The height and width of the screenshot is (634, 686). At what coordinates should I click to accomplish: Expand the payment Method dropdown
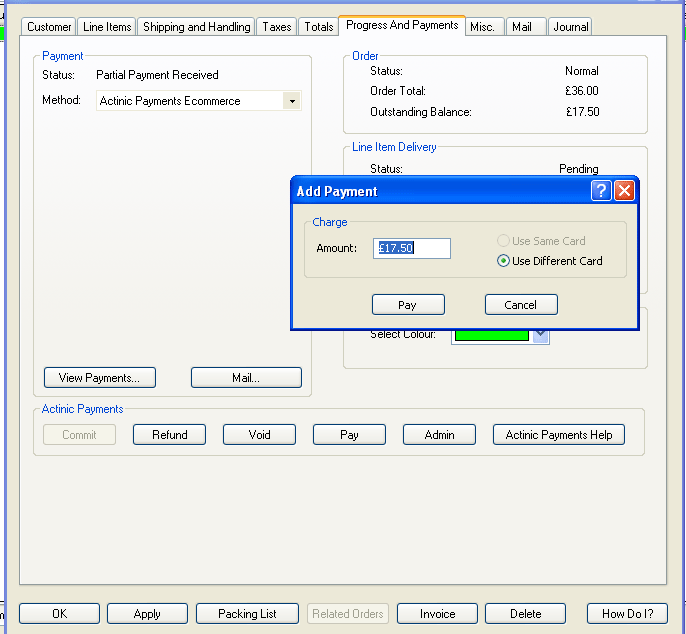coord(291,101)
